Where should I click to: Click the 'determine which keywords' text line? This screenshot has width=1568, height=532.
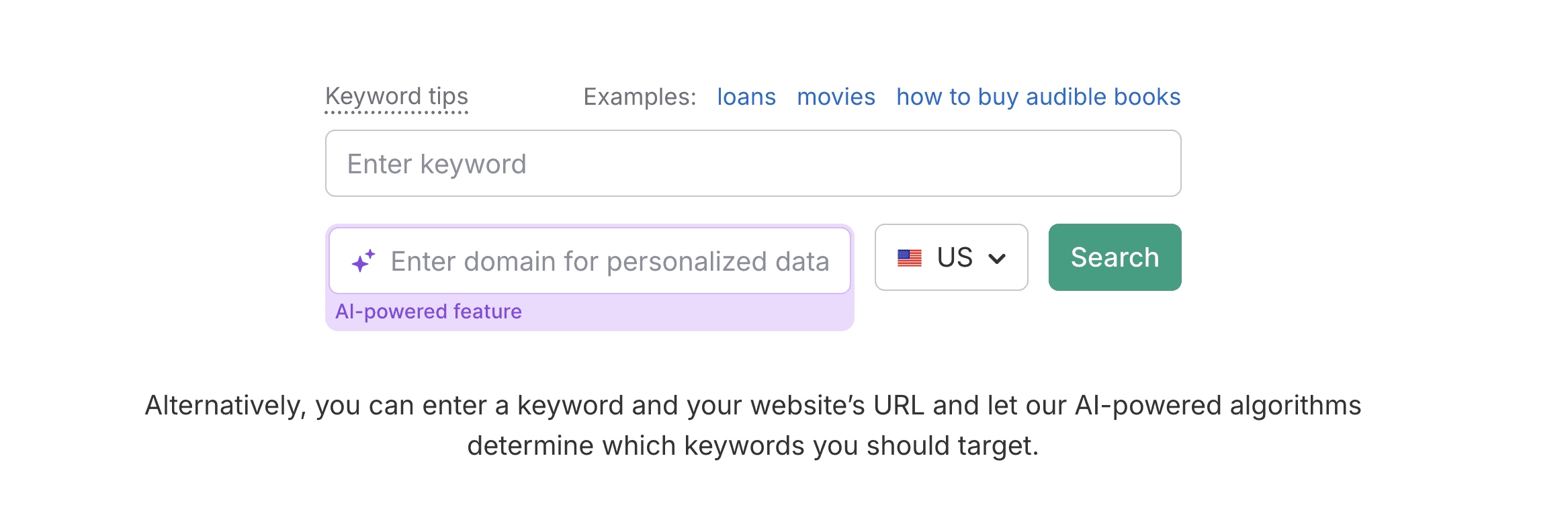[x=753, y=446]
